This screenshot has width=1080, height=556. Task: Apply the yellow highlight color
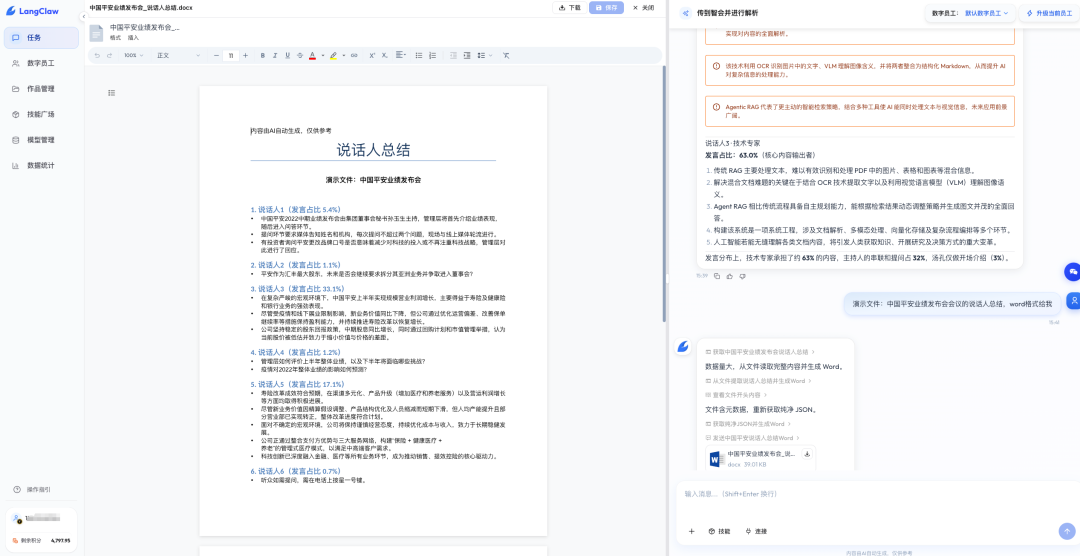(x=333, y=55)
